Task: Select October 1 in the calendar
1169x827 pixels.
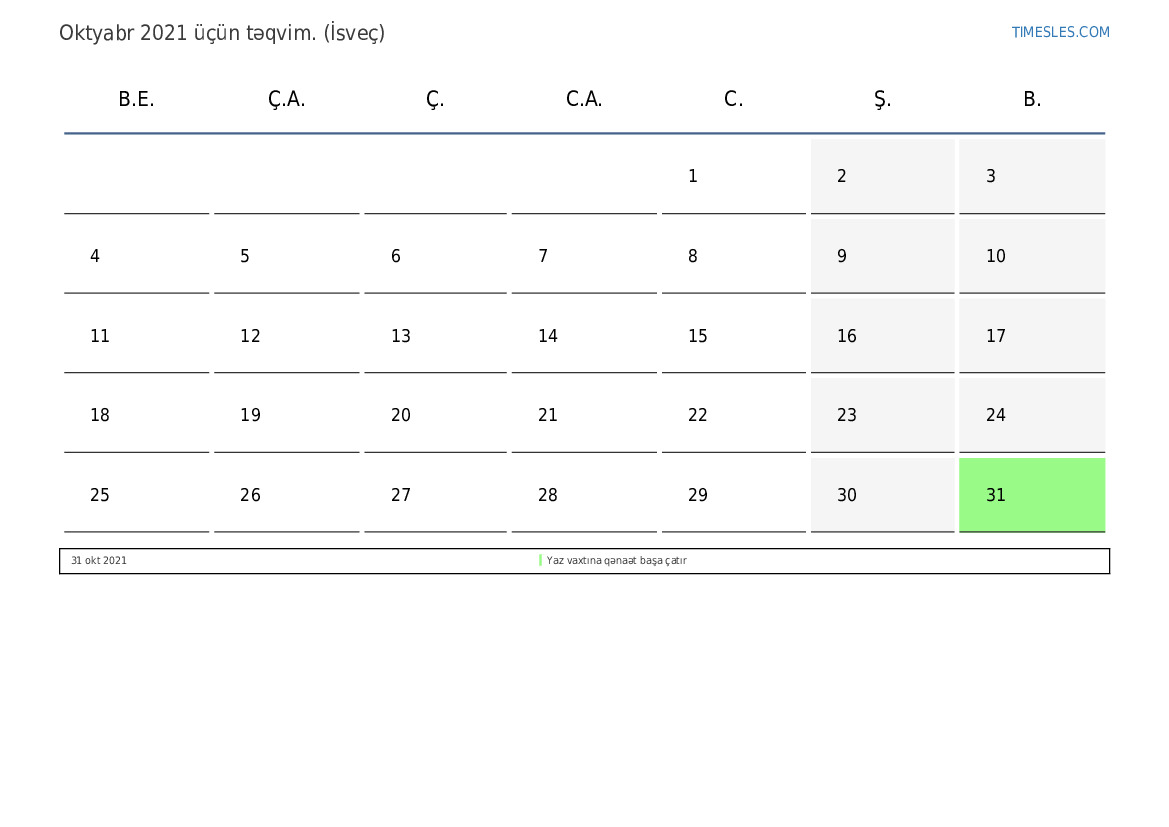Action: click(x=733, y=176)
